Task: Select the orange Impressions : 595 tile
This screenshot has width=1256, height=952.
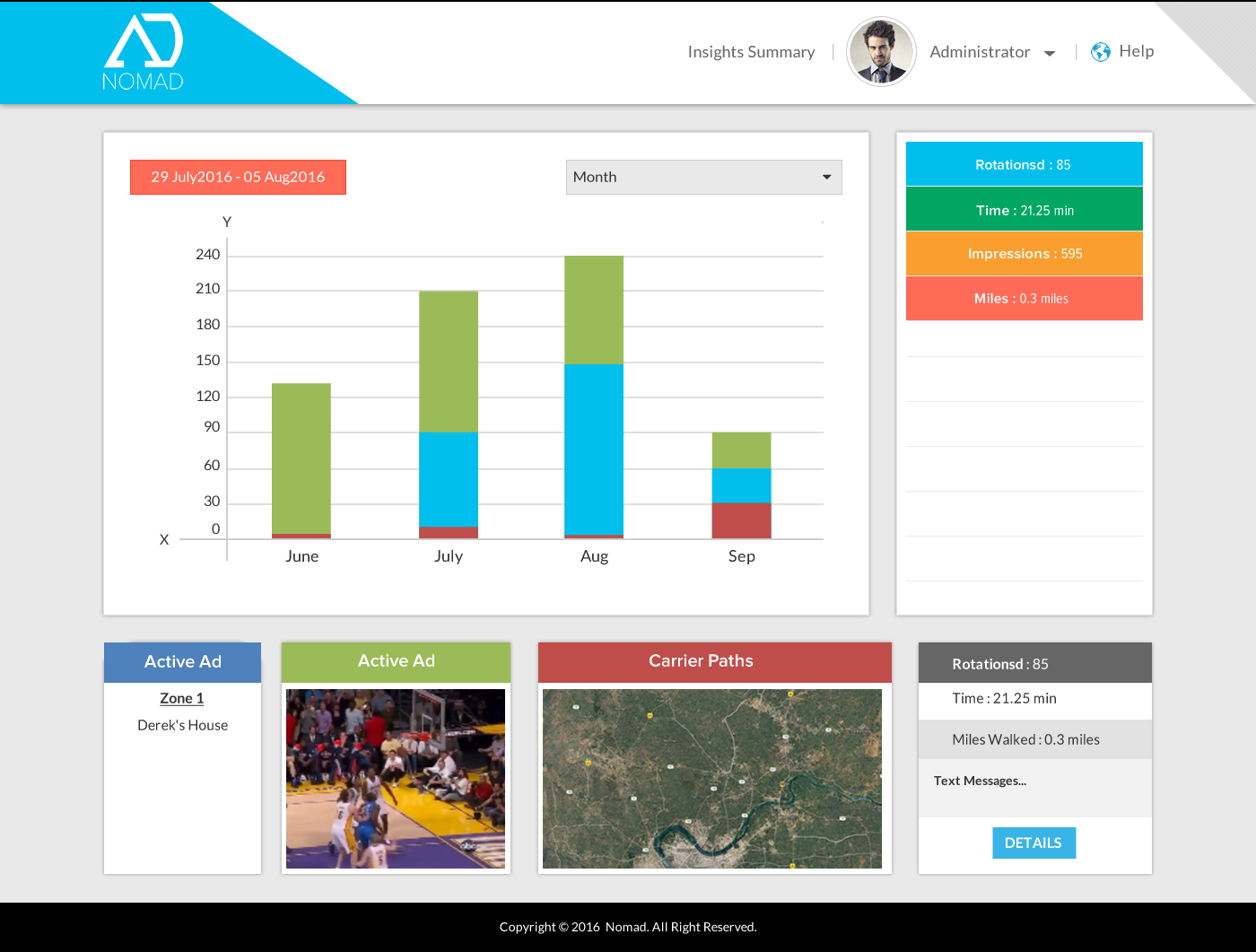Action: coord(1025,254)
